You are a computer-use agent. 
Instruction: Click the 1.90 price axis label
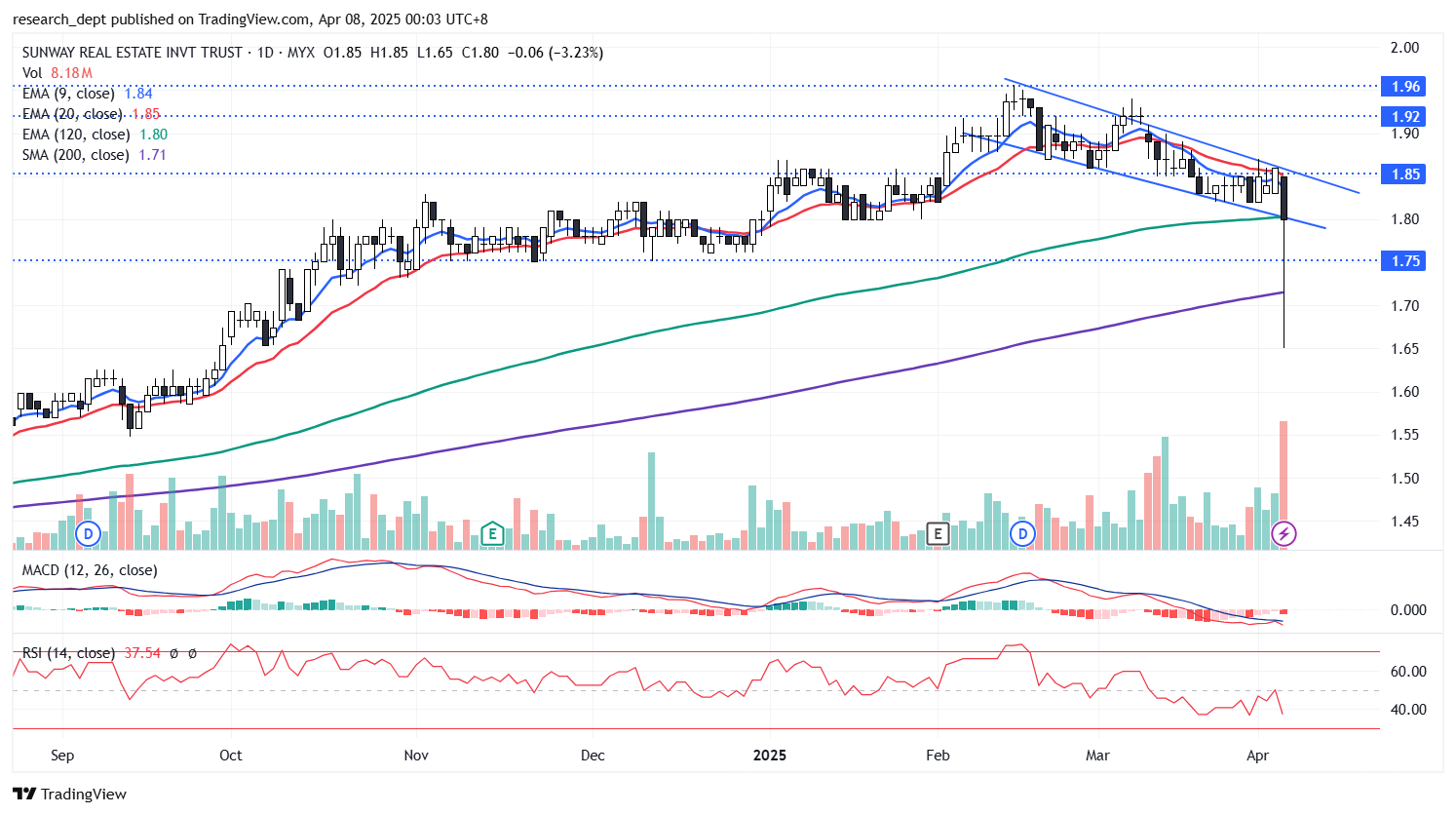(1404, 134)
